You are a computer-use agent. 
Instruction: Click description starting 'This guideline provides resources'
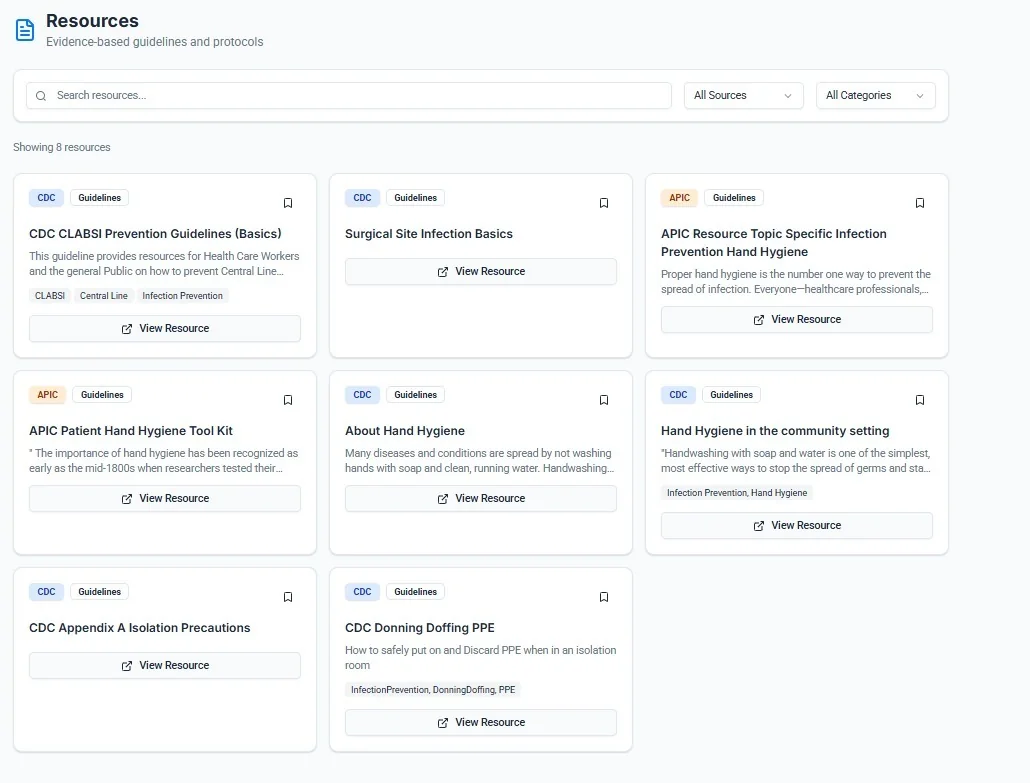pyautogui.click(x=164, y=263)
